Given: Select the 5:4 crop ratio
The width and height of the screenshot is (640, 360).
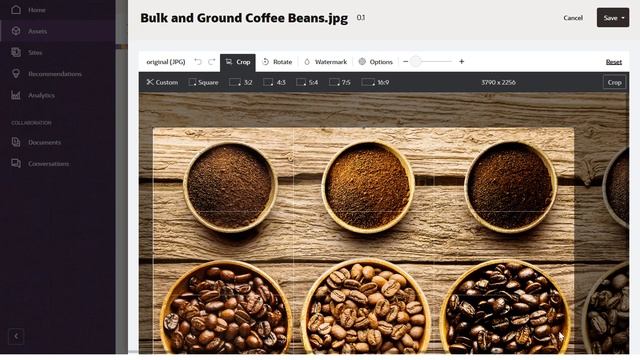Looking at the screenshot, I should point(307,82).
